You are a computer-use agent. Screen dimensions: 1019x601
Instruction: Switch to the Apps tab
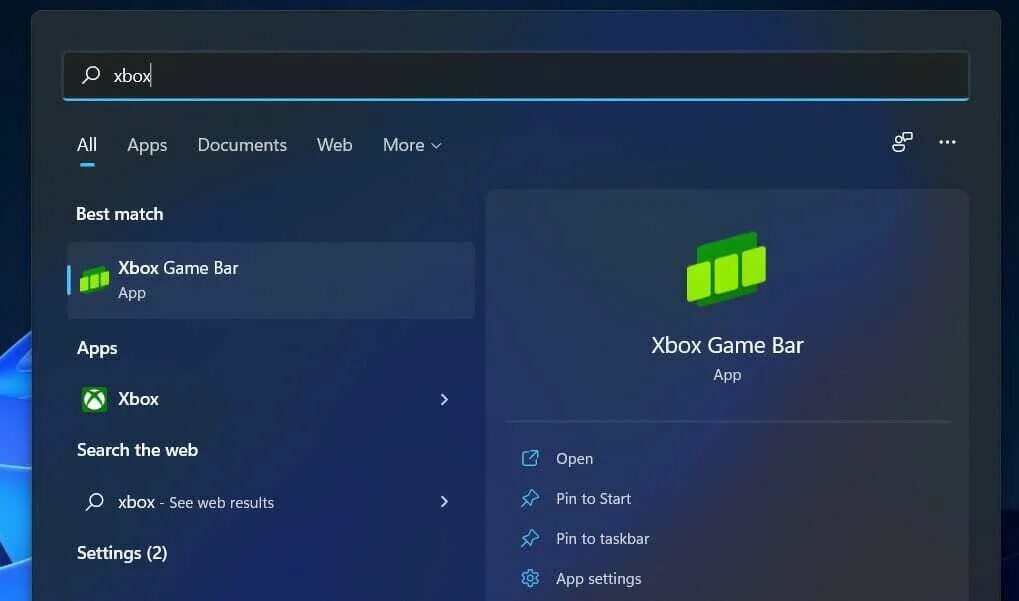click(147, 145)
